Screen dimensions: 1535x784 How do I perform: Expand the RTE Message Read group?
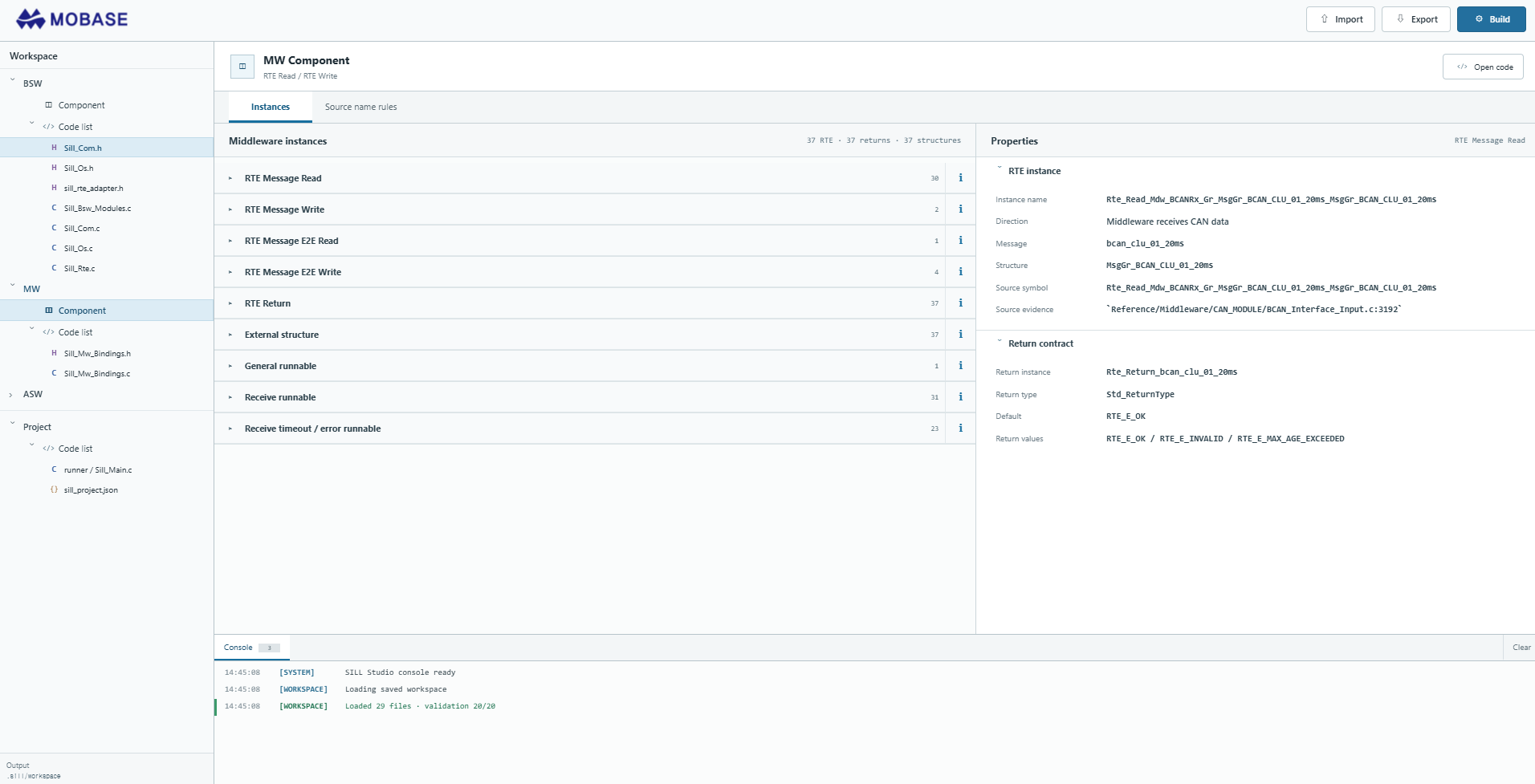click(x=230, y=178)
